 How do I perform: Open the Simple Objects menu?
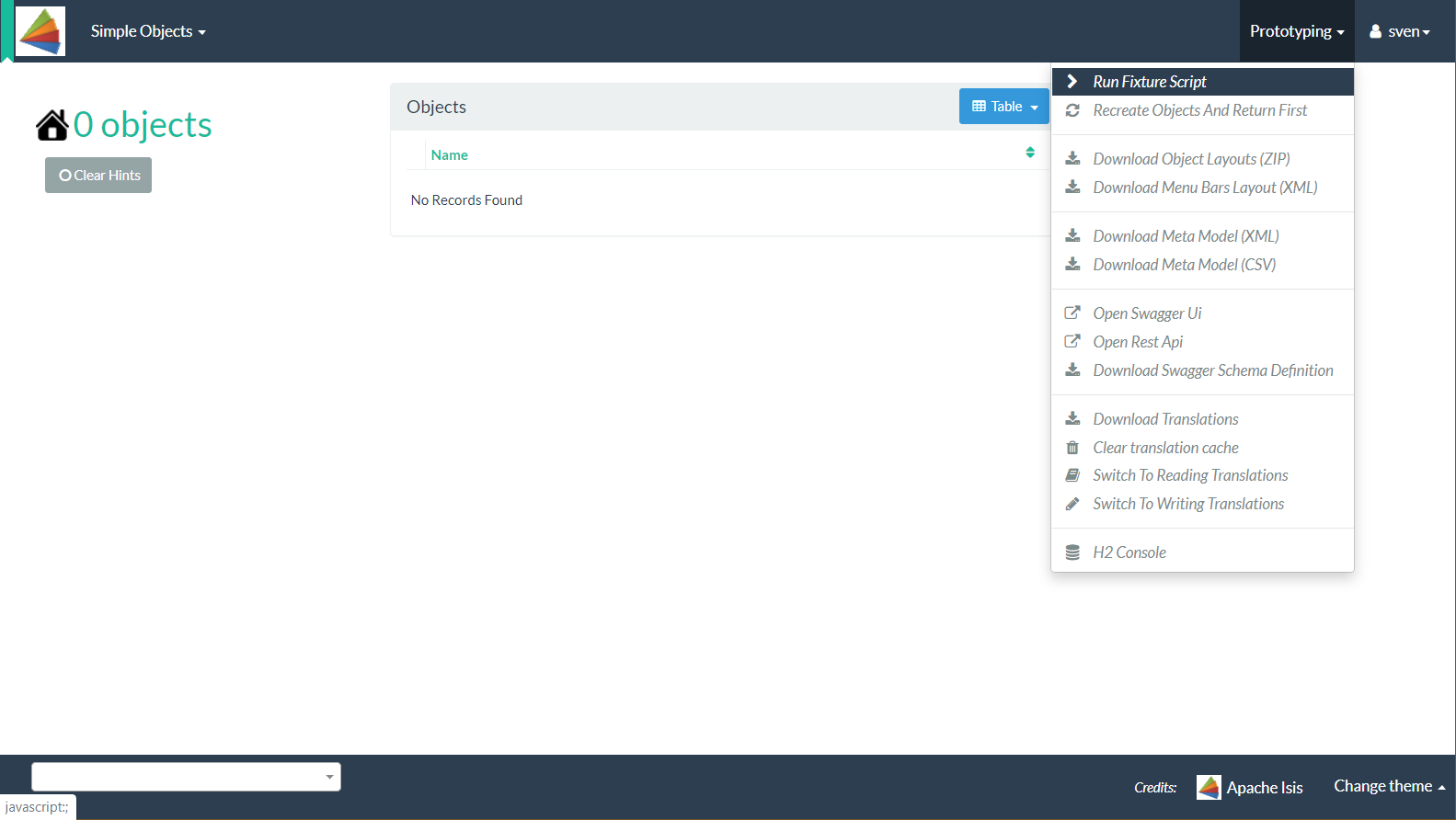(x=147, y=31)
